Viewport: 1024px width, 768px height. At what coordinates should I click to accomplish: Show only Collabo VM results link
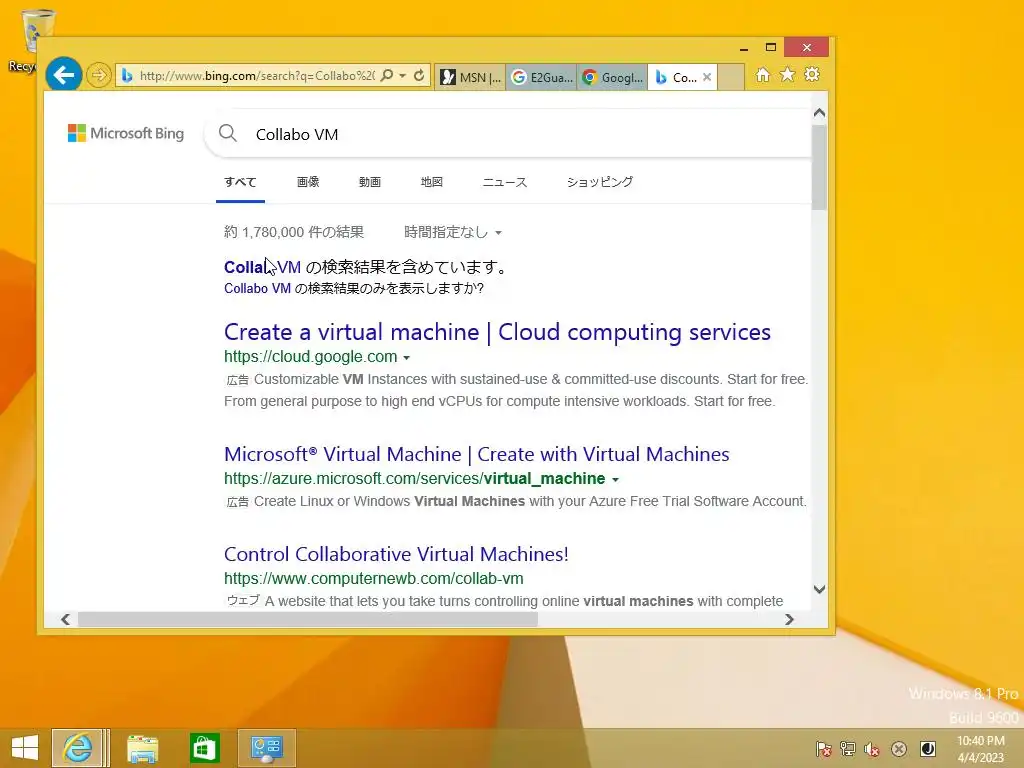[x=257, y=289]
